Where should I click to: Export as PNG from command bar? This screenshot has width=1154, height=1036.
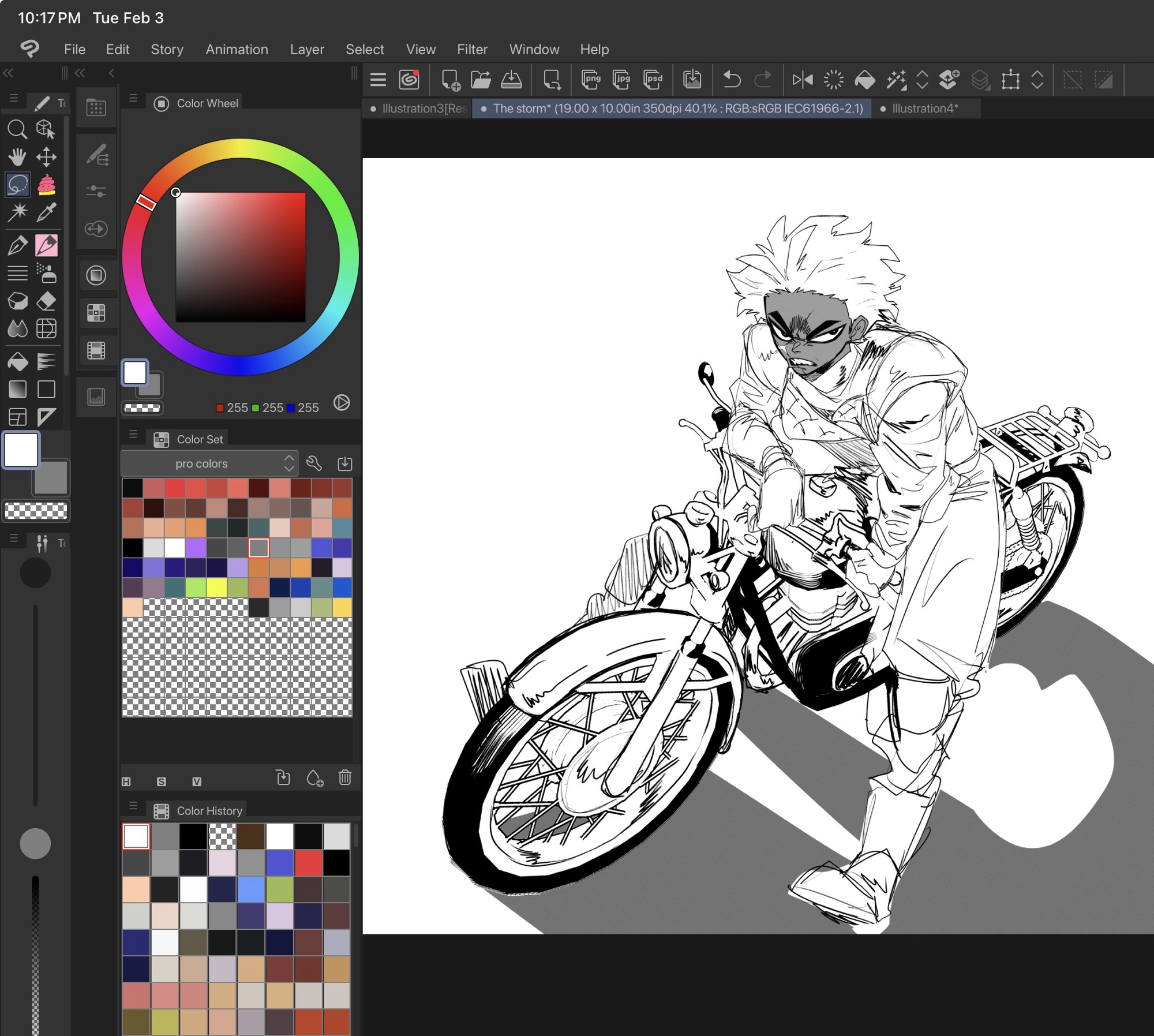click(x=591, y=80)
